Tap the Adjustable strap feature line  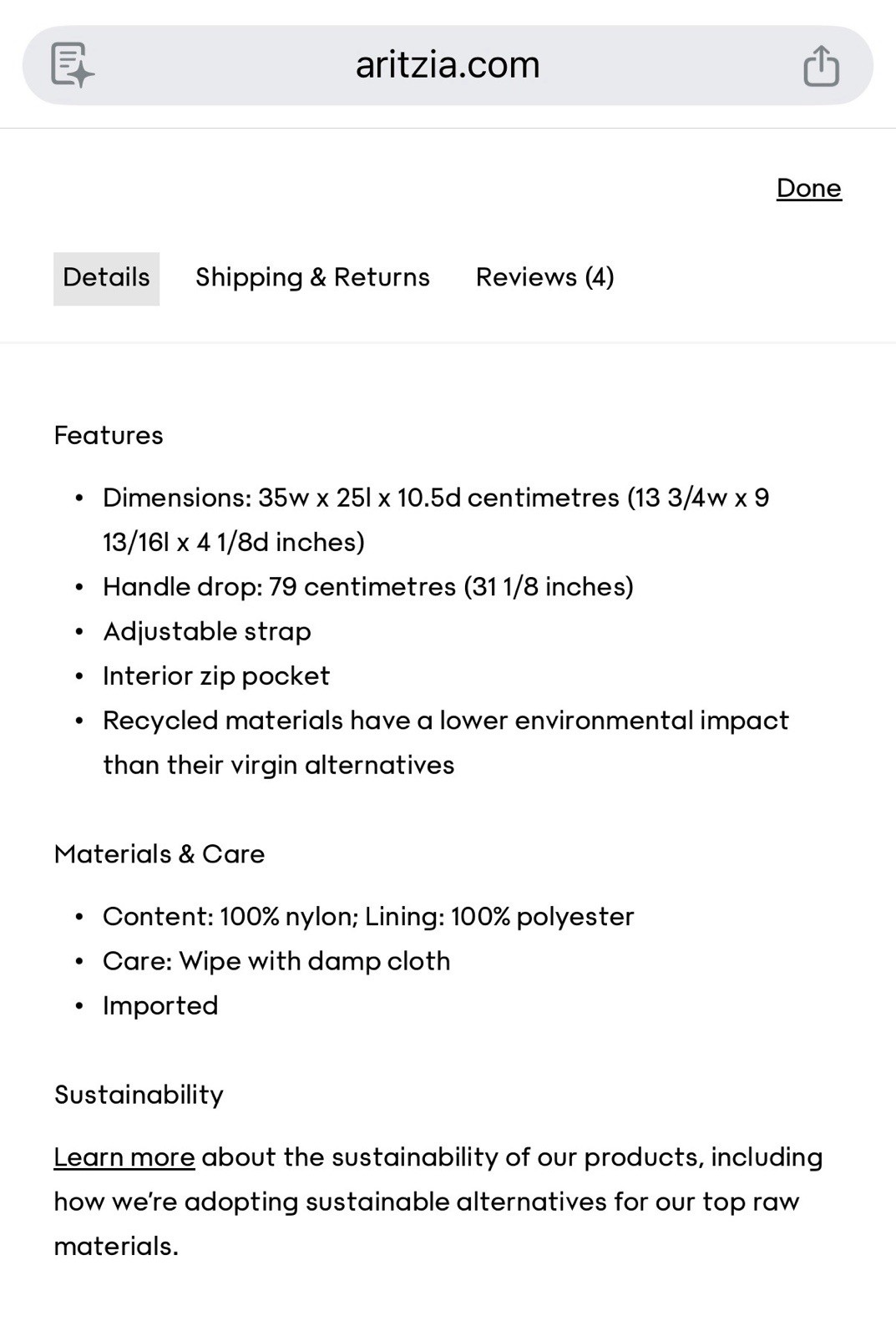207,632
